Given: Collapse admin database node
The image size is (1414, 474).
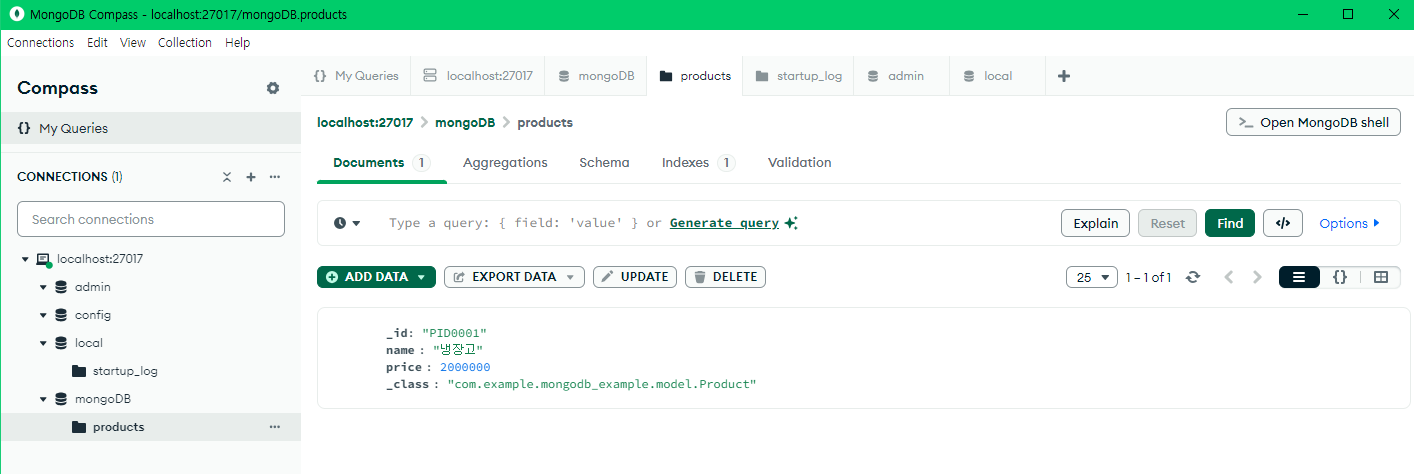Looking at the screenshot, I should coord(43,287).
